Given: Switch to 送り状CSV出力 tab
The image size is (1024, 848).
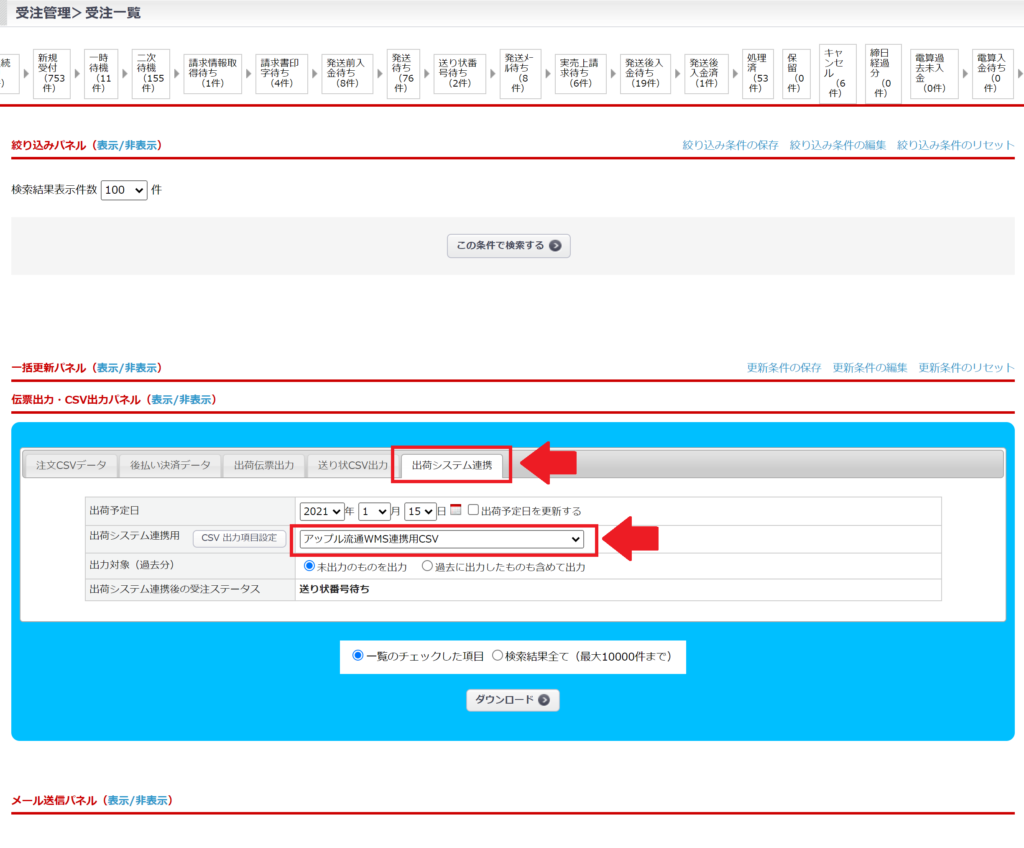Looking at the screenshot, I should point(353,465).
